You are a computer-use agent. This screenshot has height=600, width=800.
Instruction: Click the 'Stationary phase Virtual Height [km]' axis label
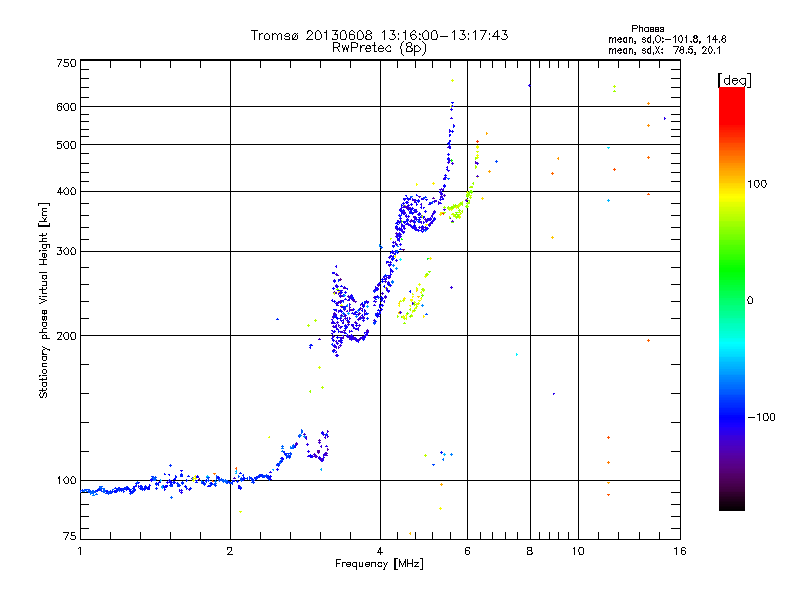point(44,301)
